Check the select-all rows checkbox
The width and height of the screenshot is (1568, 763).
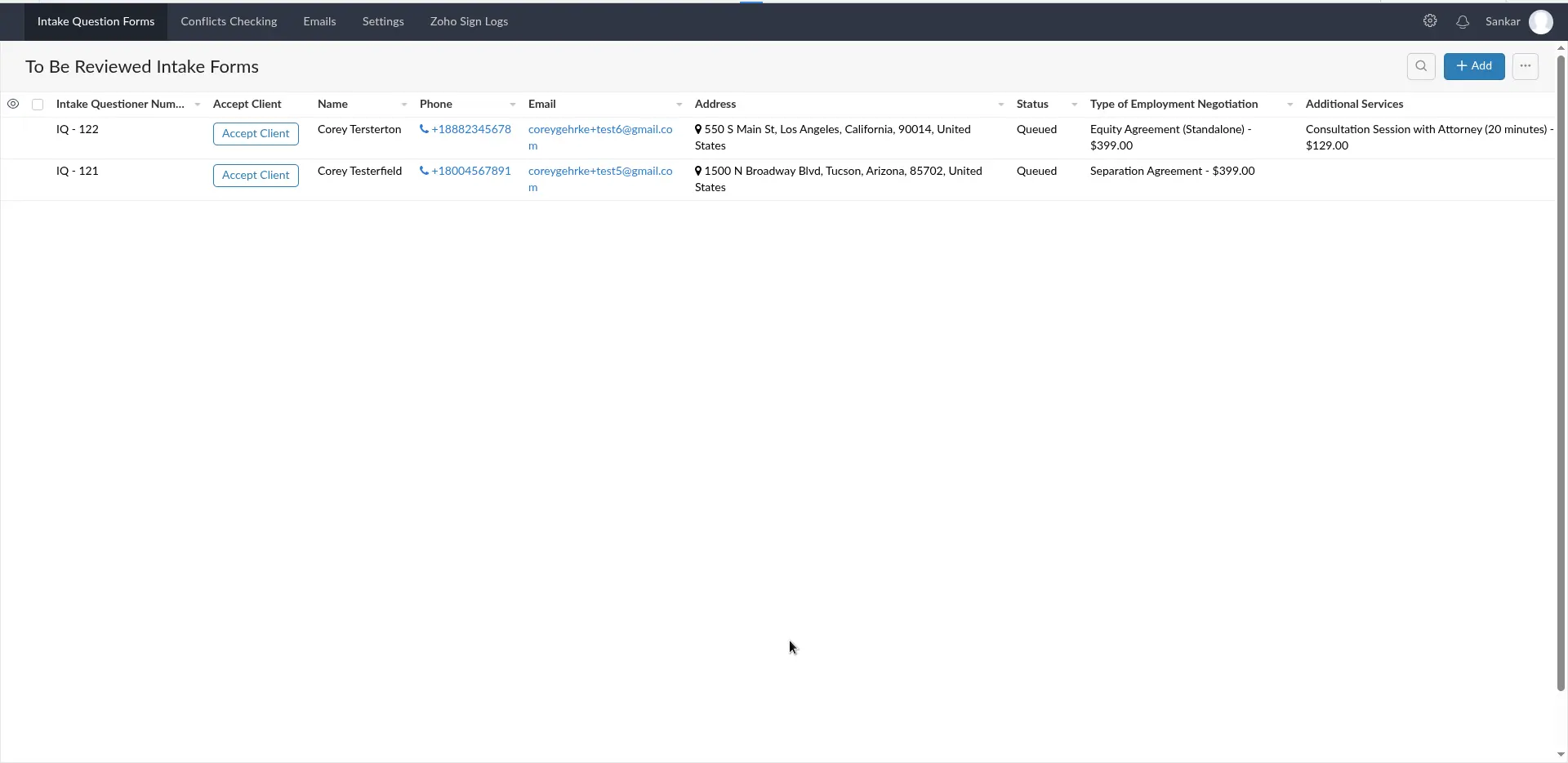click(x=38, y=105)
